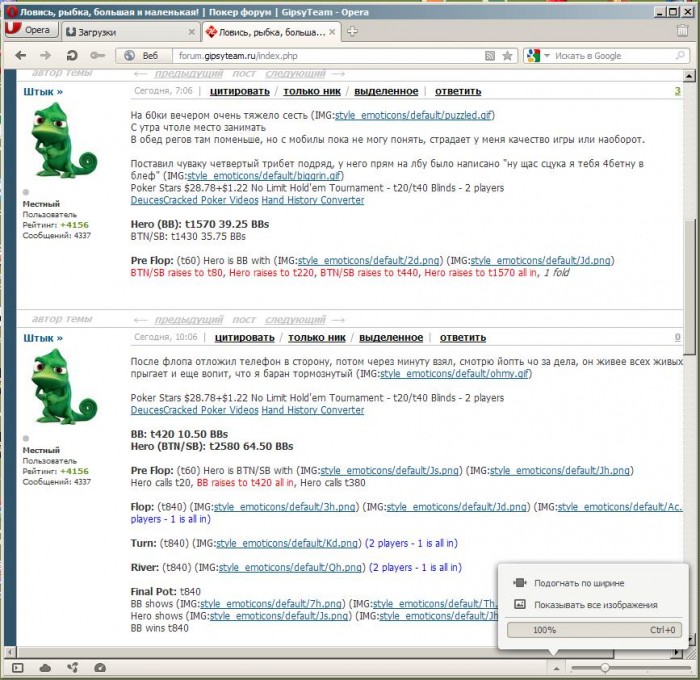The width and height of the screenshot is (700, 680).
Task: Focus the address bar forum.gipsyteam.ru
Action: point(327,56)
